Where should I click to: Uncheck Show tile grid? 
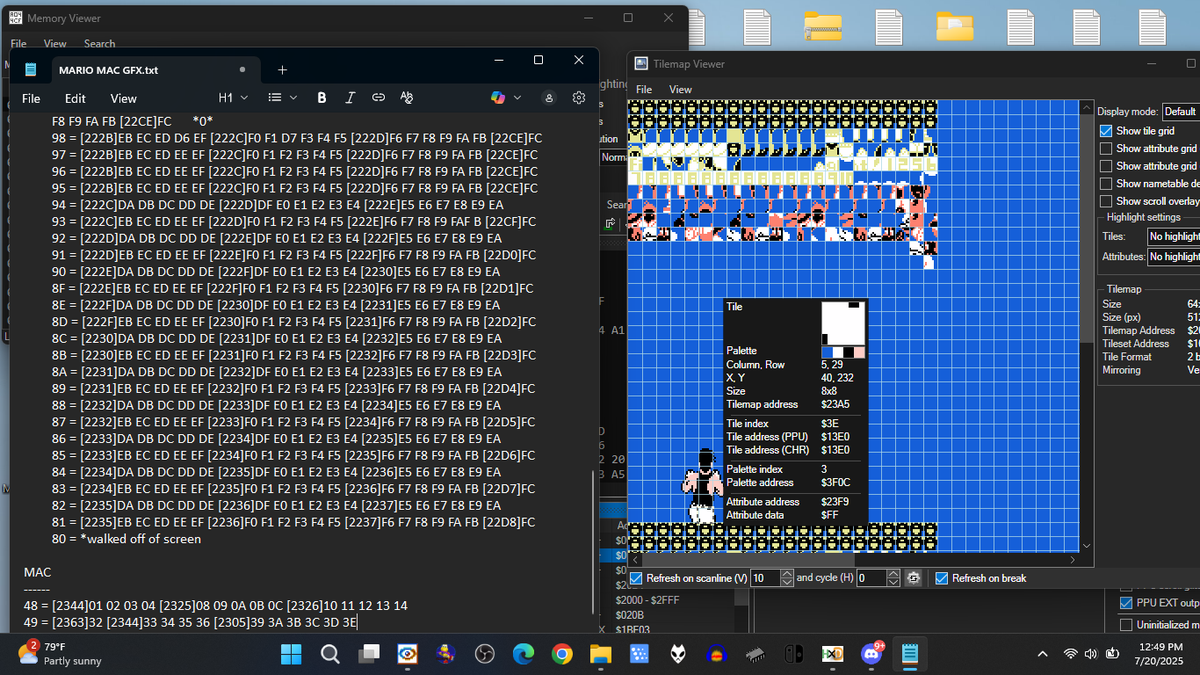coord(1106,131)
